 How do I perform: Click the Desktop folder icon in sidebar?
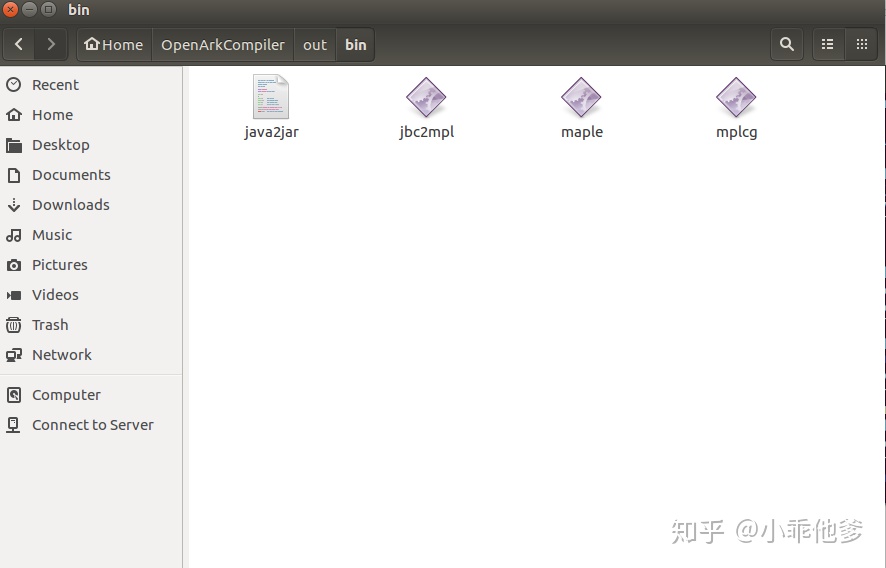[x=14, y=145]
